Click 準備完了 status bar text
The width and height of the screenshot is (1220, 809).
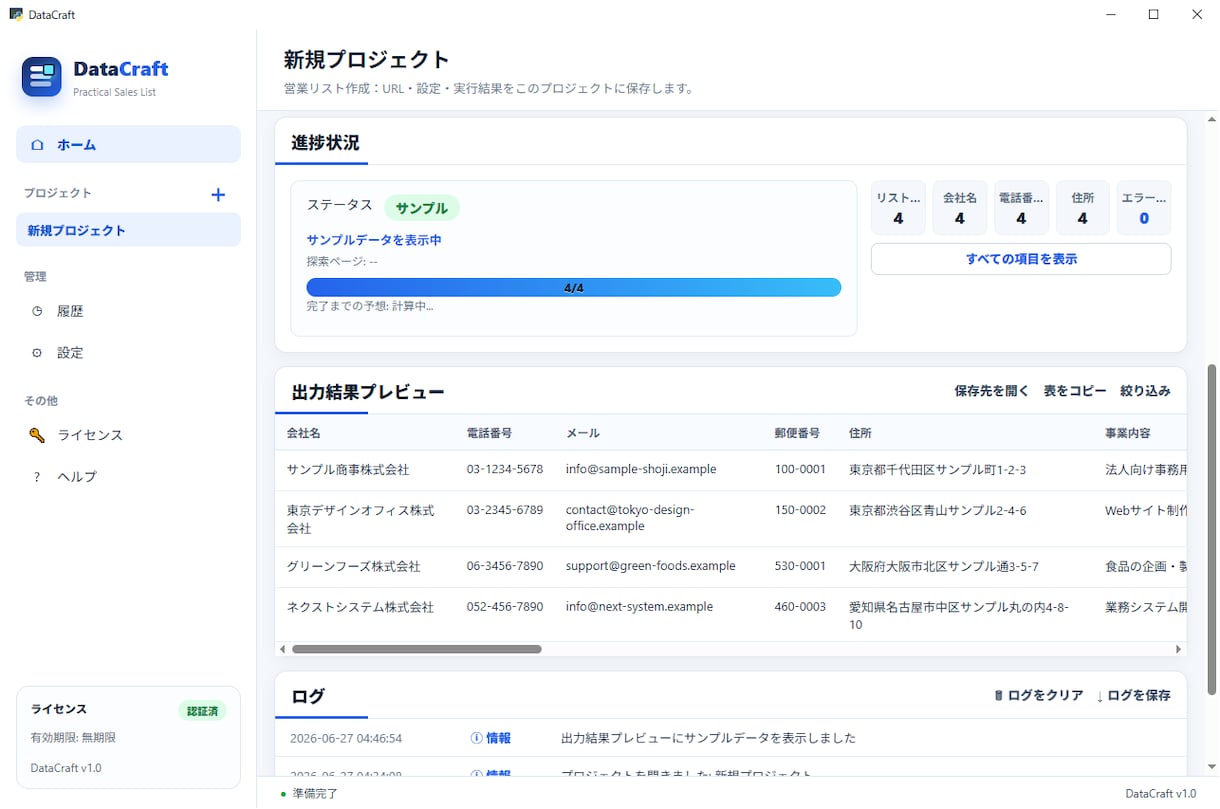pyautogui.click(x=315, y=794)
